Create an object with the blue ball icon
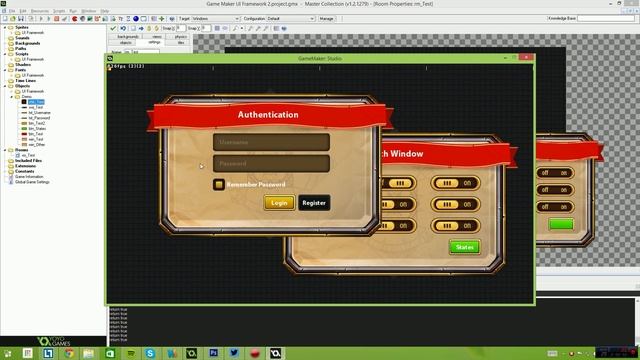Screen dimensions: 640x360 (136, 18)
